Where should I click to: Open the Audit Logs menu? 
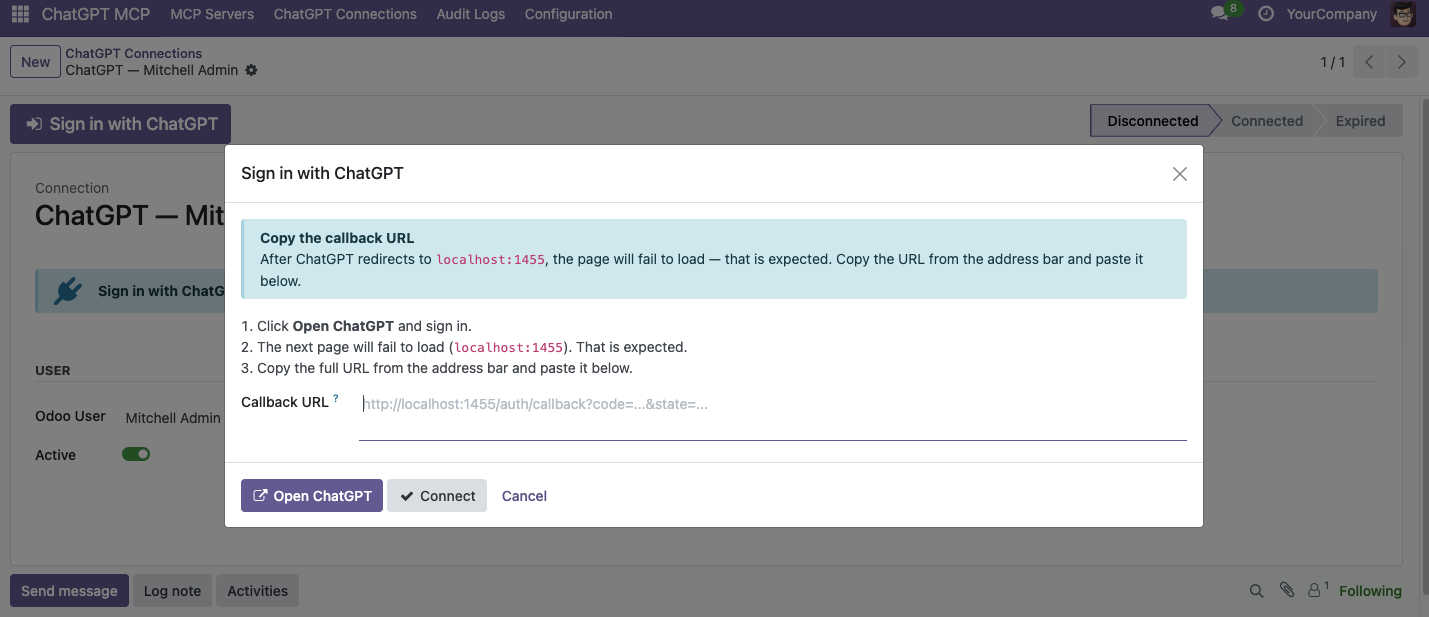point(471,14)
